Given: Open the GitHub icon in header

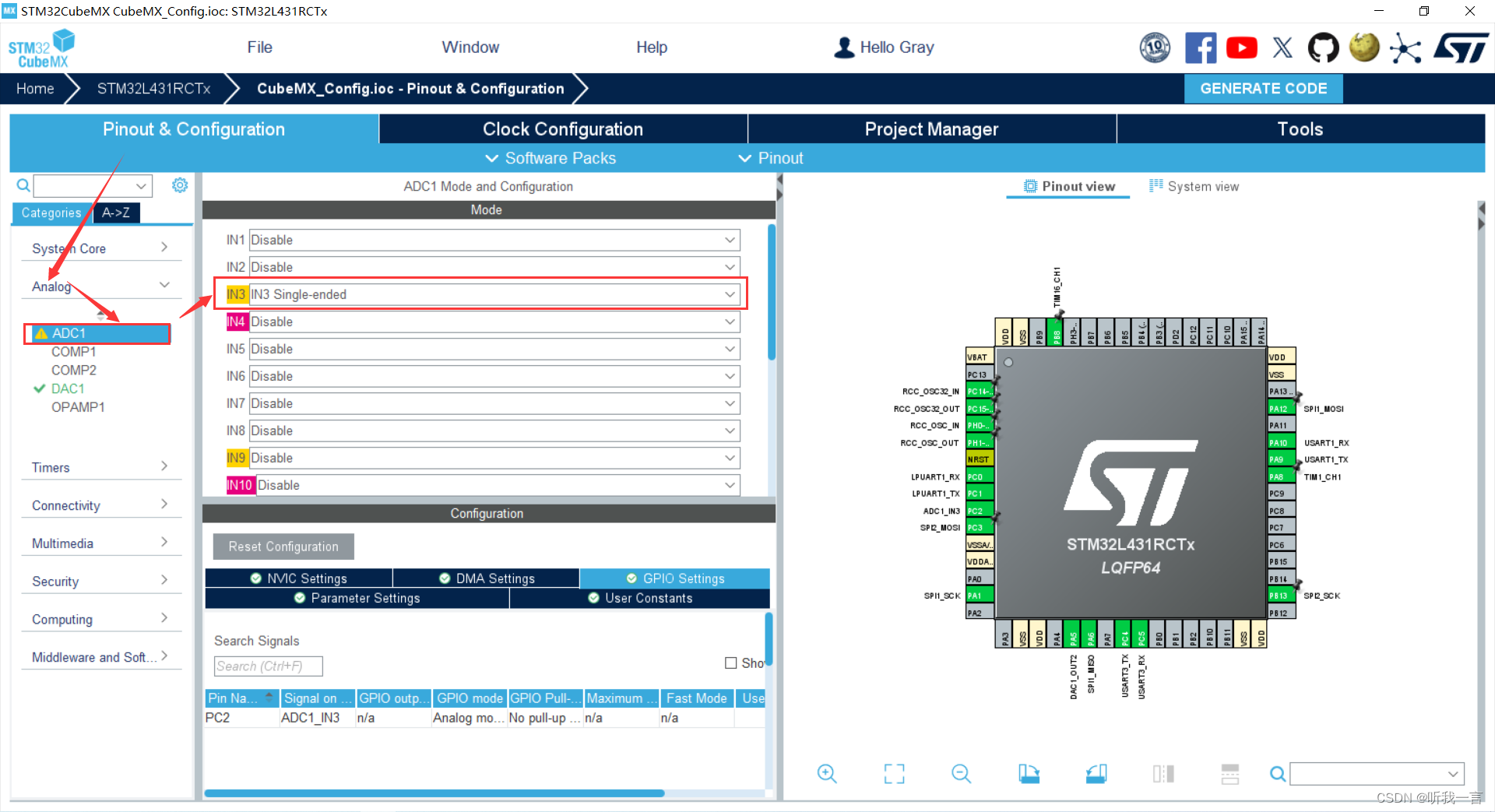Looking at the screenshot, I should point(1323,48).
